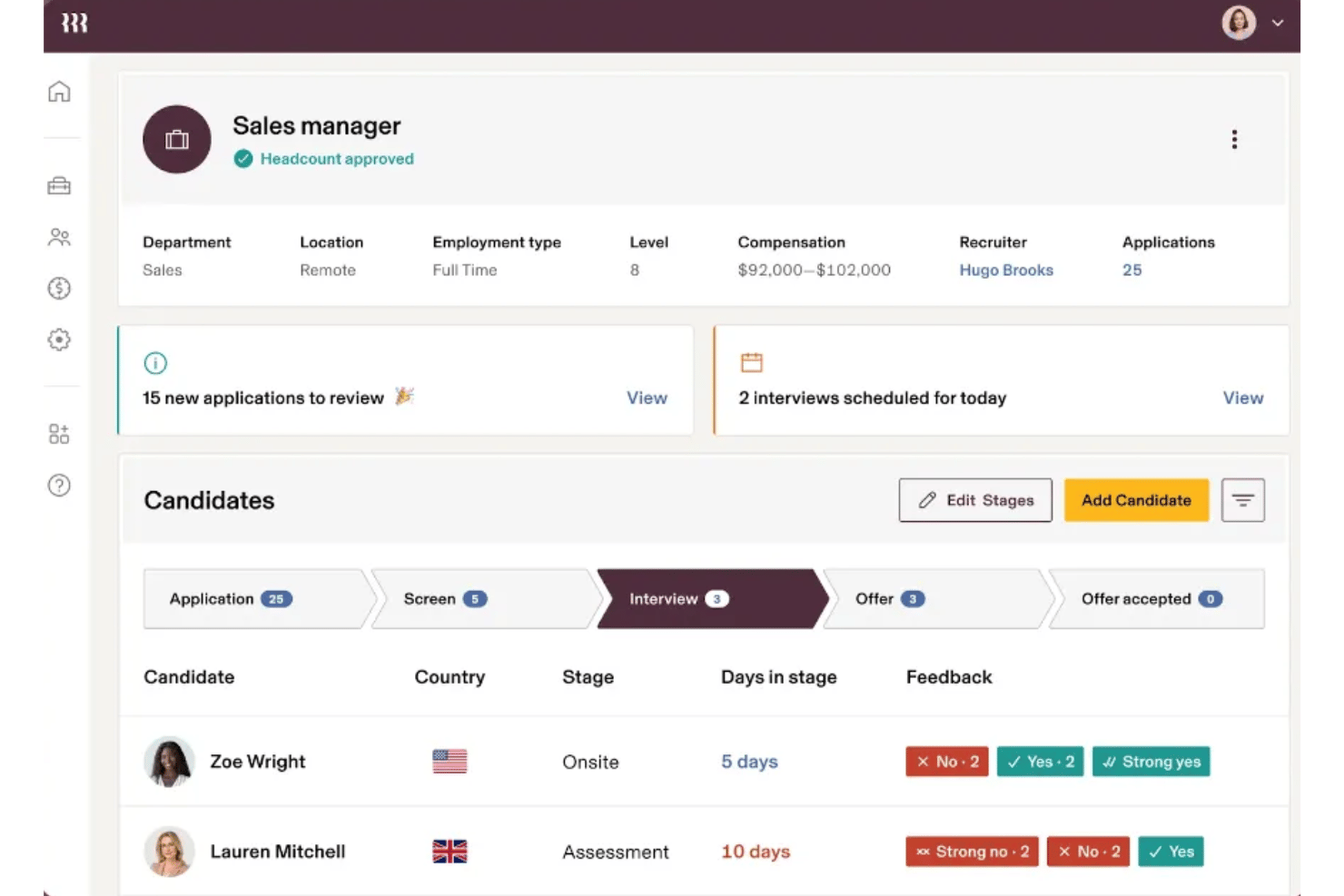1344x896 pixels.
Task: Click the calendar icon above interviews scheduled
Action: [x=752, y=362]
